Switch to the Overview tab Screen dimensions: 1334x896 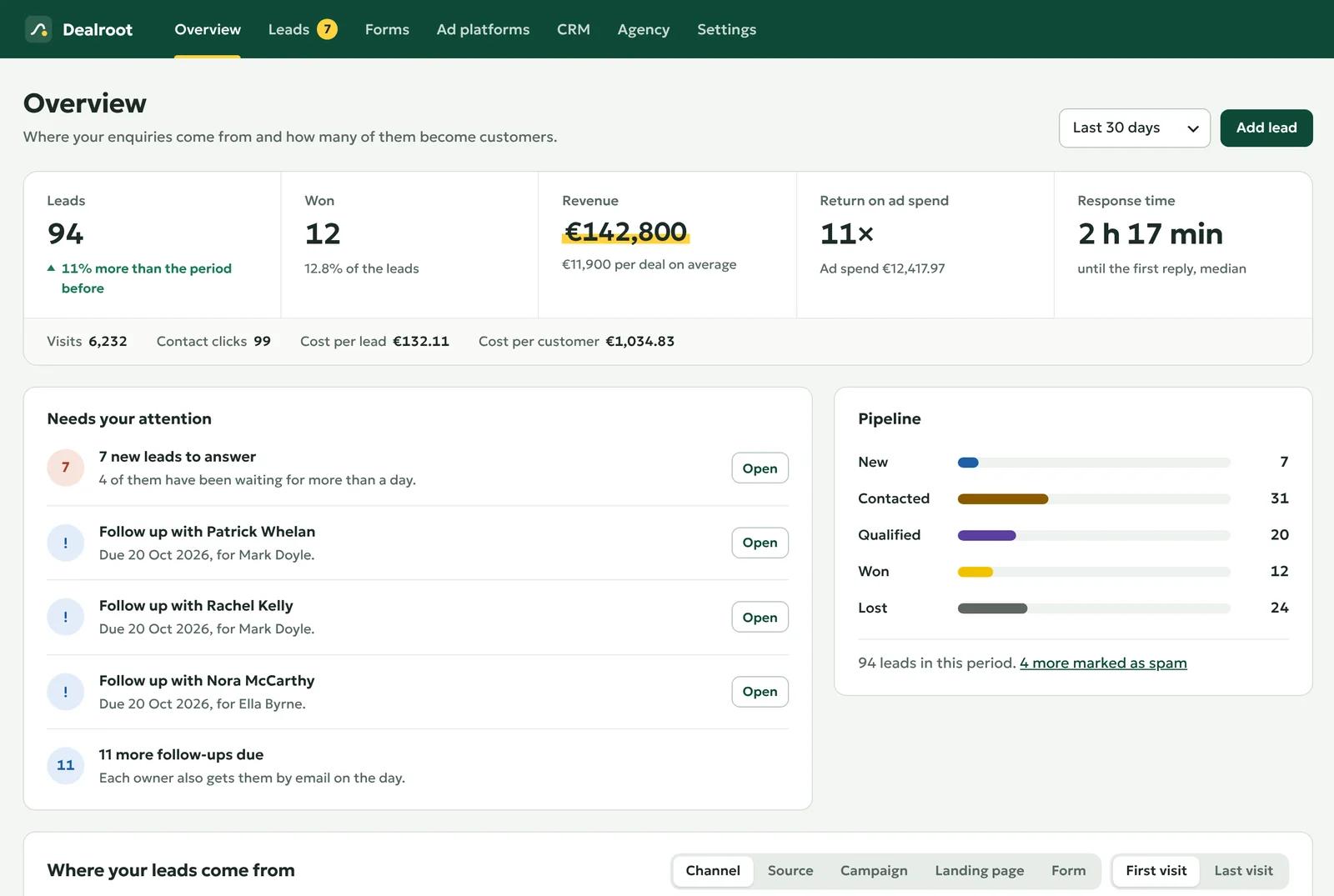(208, 29)
